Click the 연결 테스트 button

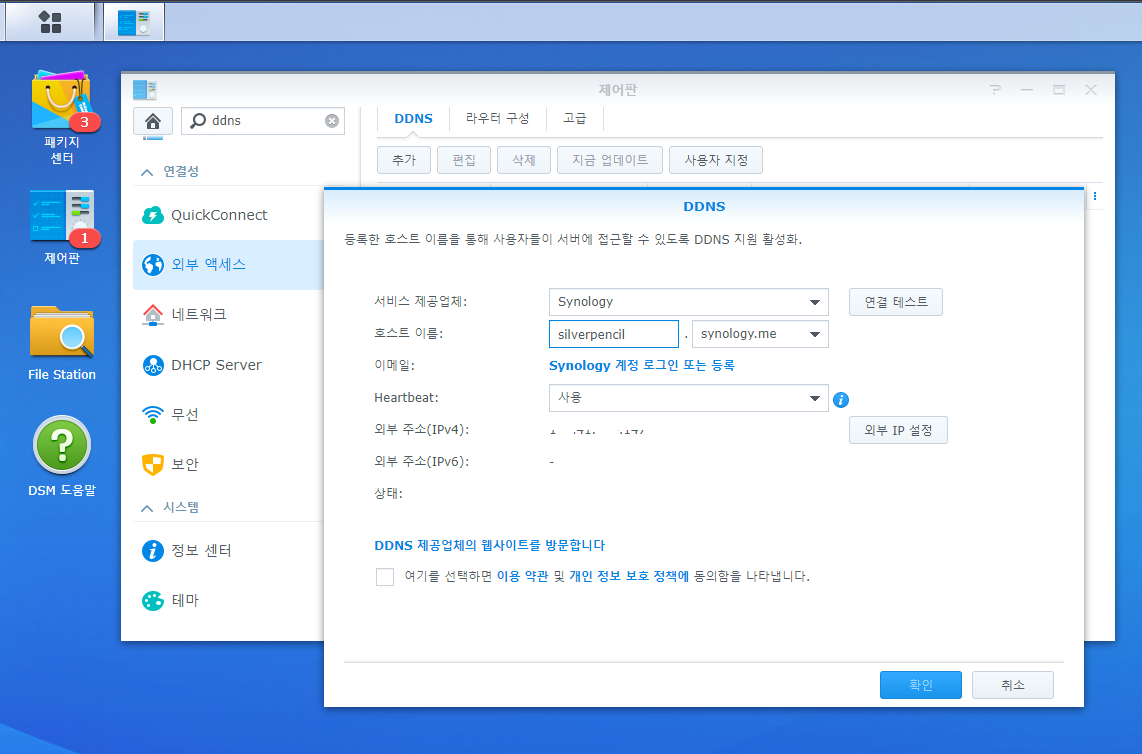pyautogui.click(x=896, y=302)
